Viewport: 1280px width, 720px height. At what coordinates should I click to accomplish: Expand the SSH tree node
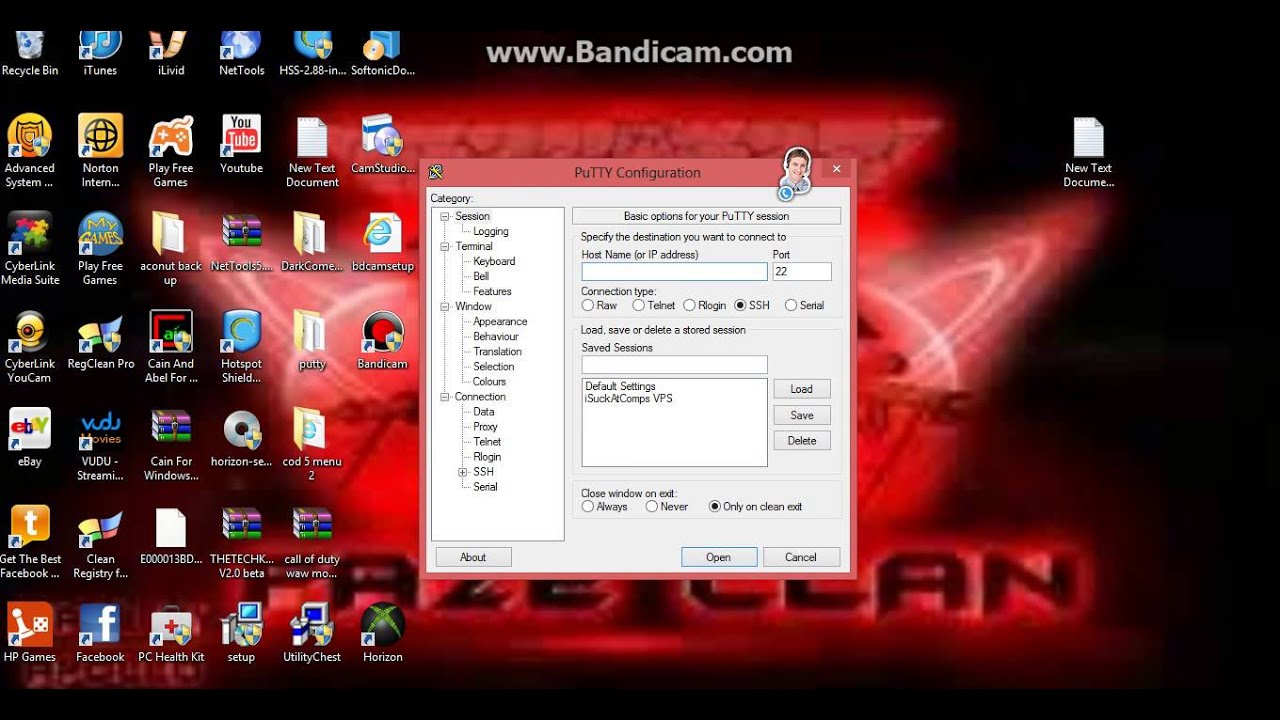[x=463, y=472]
